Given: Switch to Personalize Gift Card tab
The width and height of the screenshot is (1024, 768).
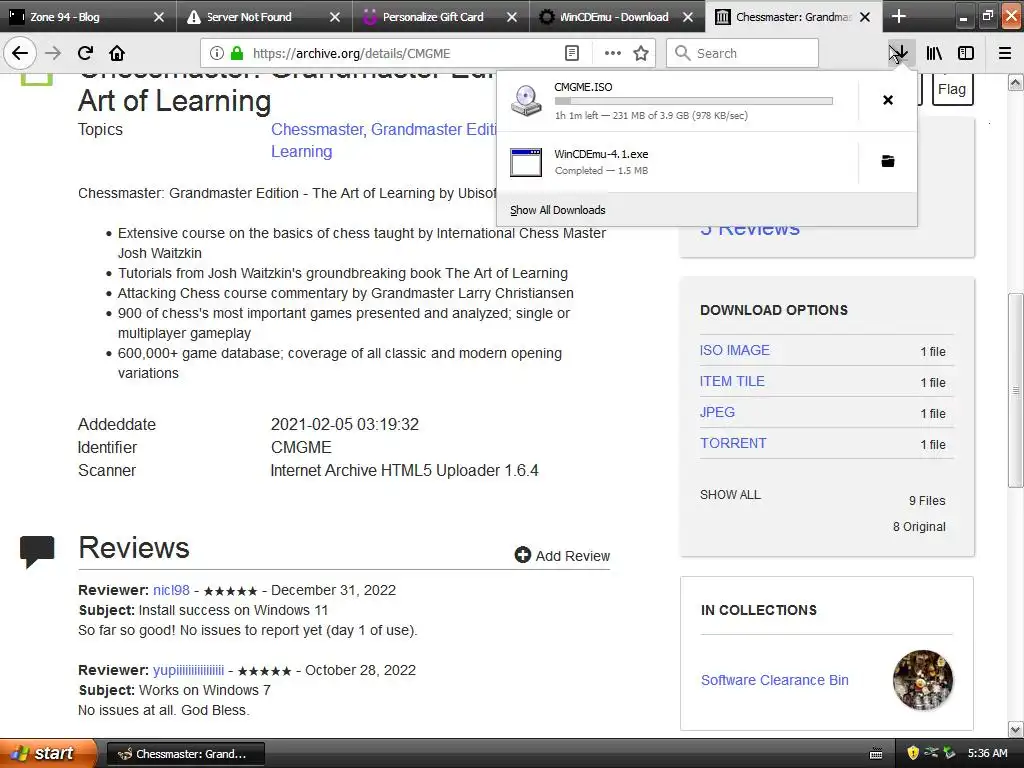Looking at the screenshot, I should coord(431,17).
